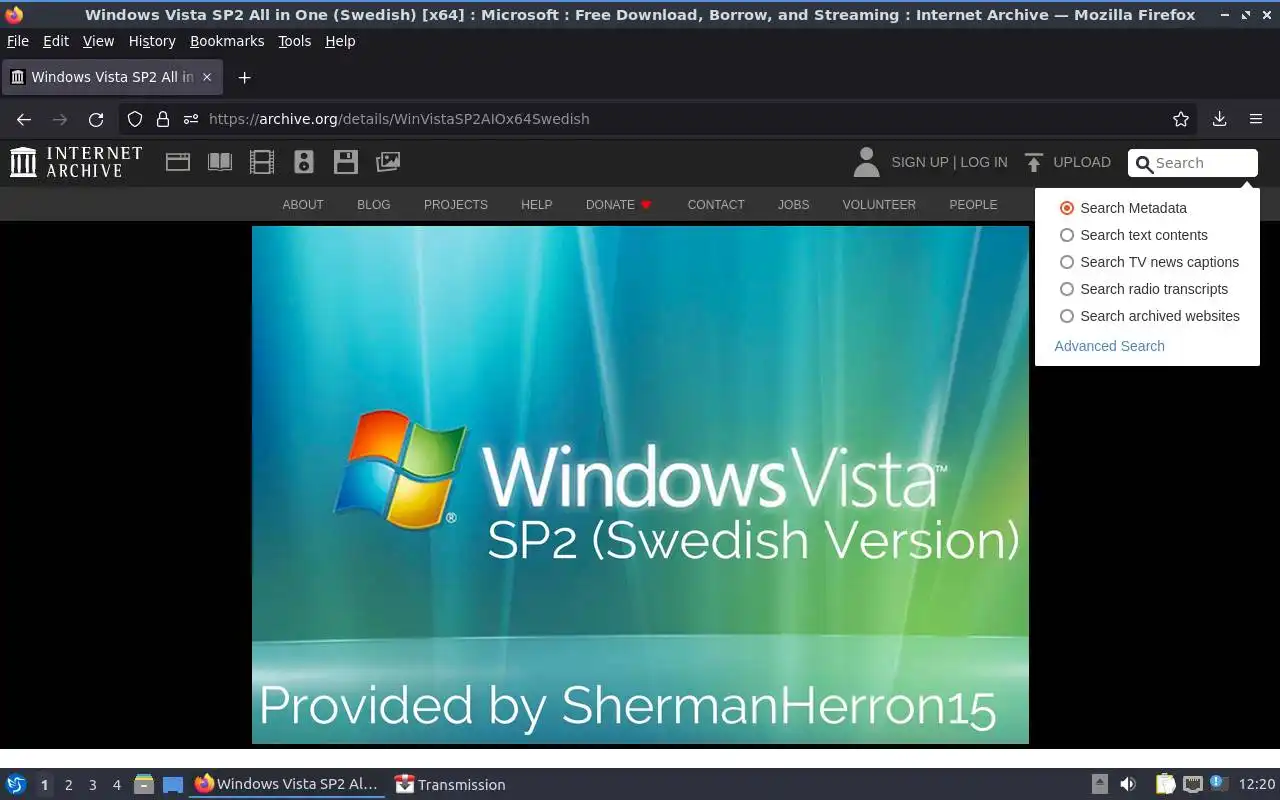The height and width of the screenshot is (800, 1280).
Task: Go to JOBS in the navigation bar
Action: click(794, 204)
